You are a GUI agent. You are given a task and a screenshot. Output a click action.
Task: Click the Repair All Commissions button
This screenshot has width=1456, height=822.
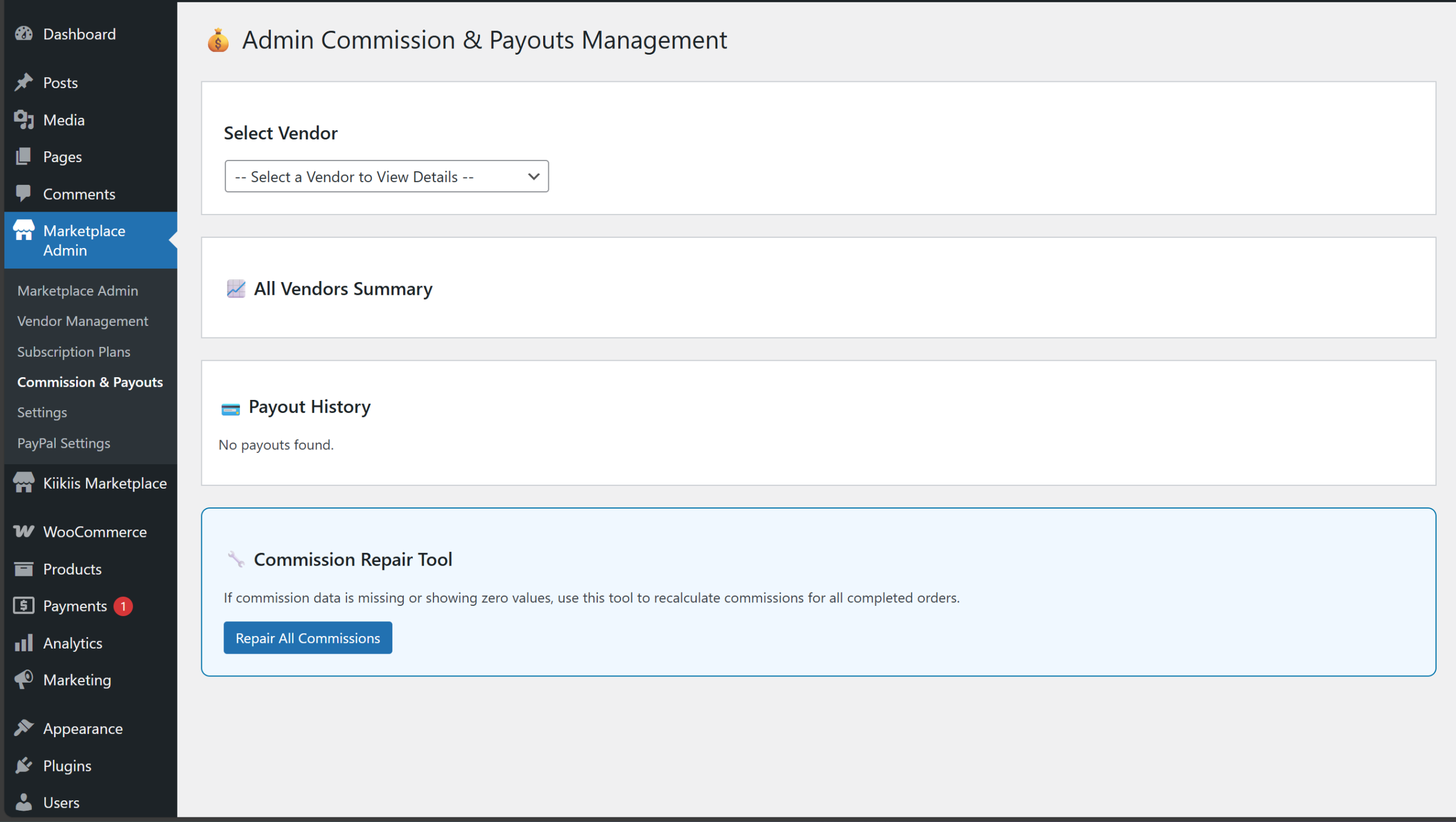coord(308,638)
